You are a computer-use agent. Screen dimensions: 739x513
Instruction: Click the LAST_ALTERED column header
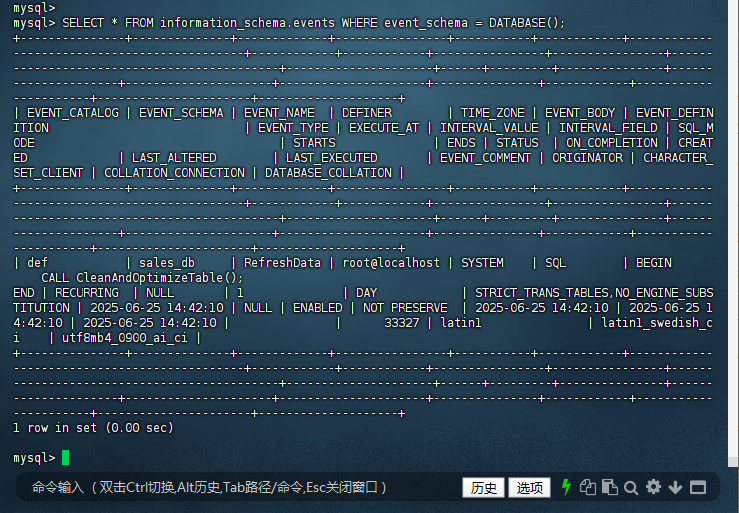174,158
